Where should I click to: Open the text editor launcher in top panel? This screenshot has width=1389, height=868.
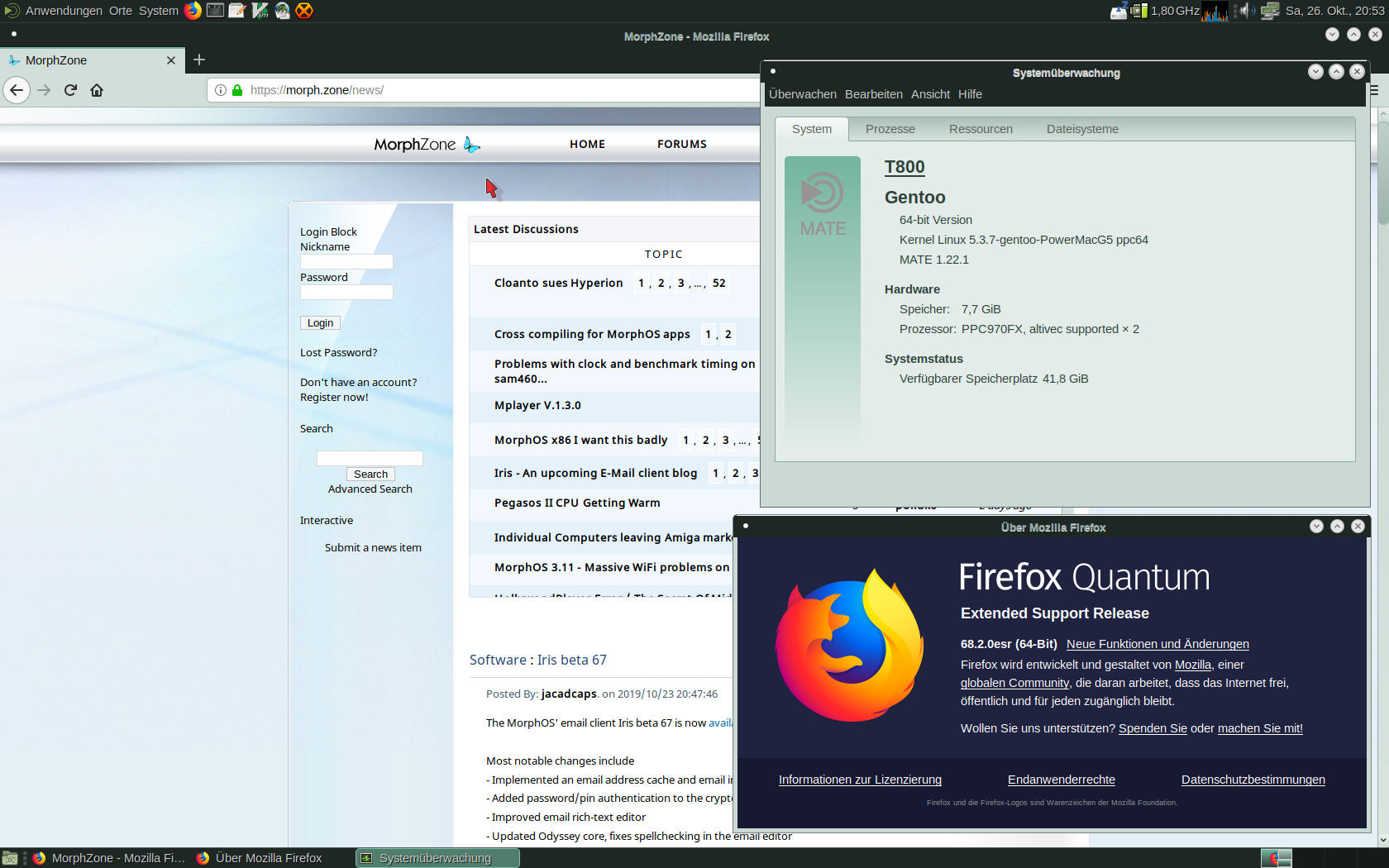[x=237, y=11]
